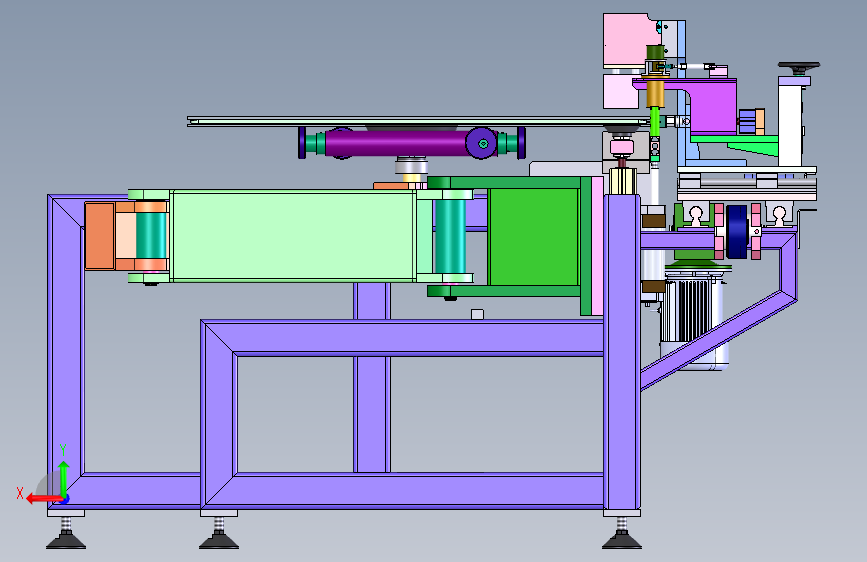The height and width of the screenshot is (562, 867).
Task: Select the brass-colored vertical cylinder
Action: tap(655, 94)
